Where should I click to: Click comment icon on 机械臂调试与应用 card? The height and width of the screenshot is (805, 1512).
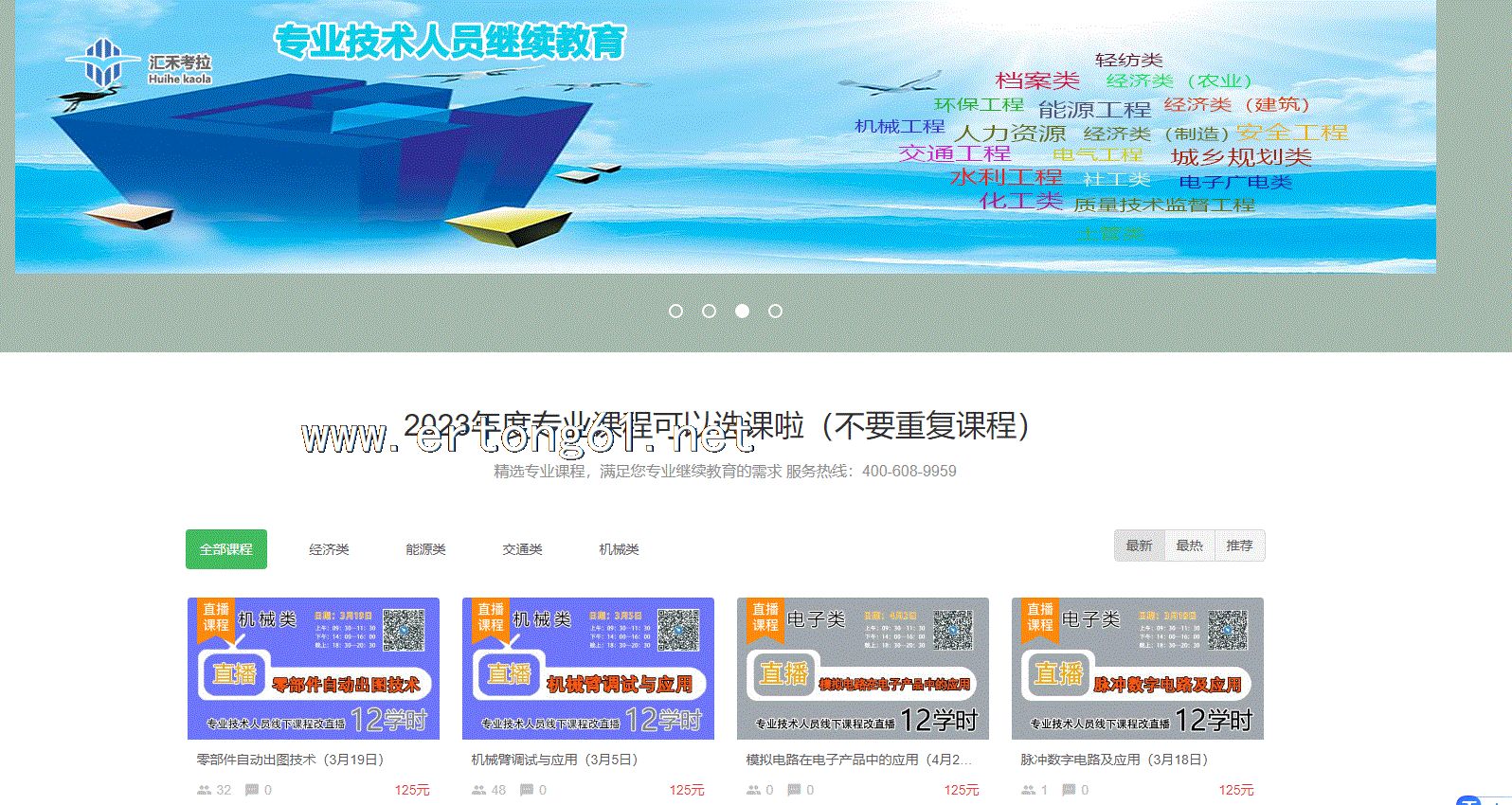527,790
